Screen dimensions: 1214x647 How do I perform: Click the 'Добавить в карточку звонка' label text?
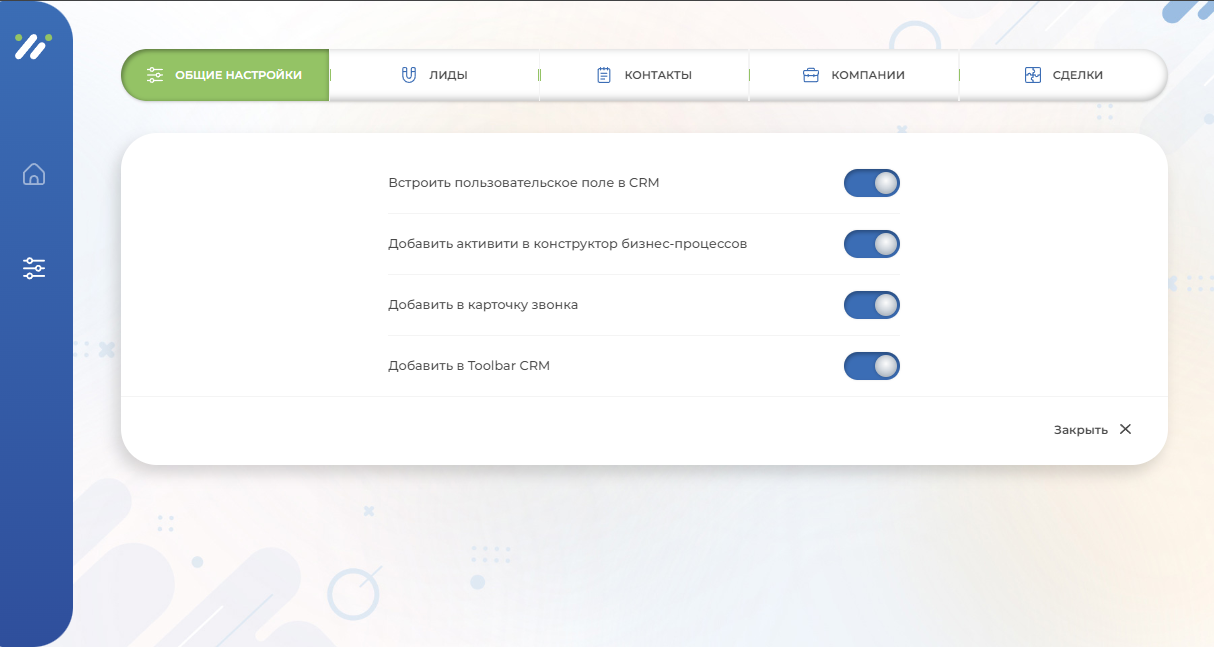pyautogui.click(x=483, y=305)
